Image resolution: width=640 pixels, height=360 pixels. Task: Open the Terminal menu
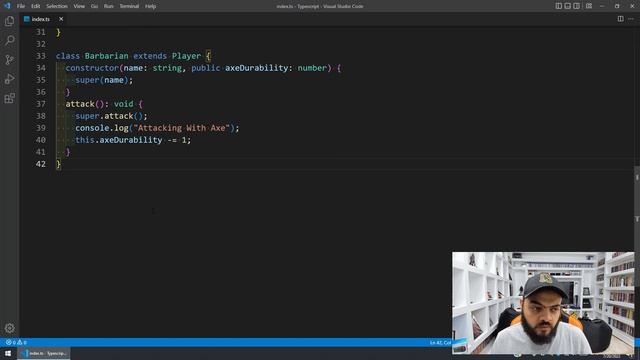[x=129, y=6]
